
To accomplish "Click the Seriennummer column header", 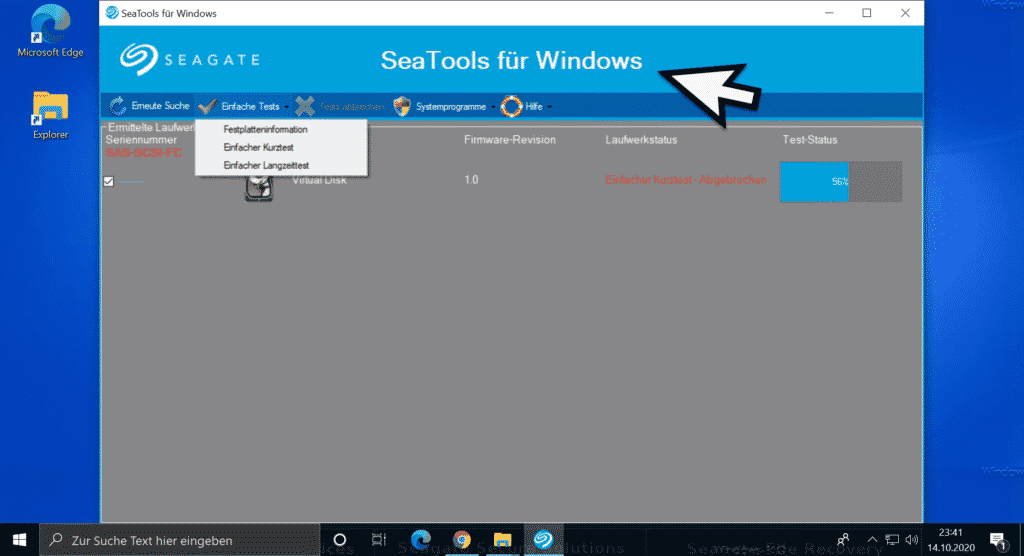I will 141,140.
